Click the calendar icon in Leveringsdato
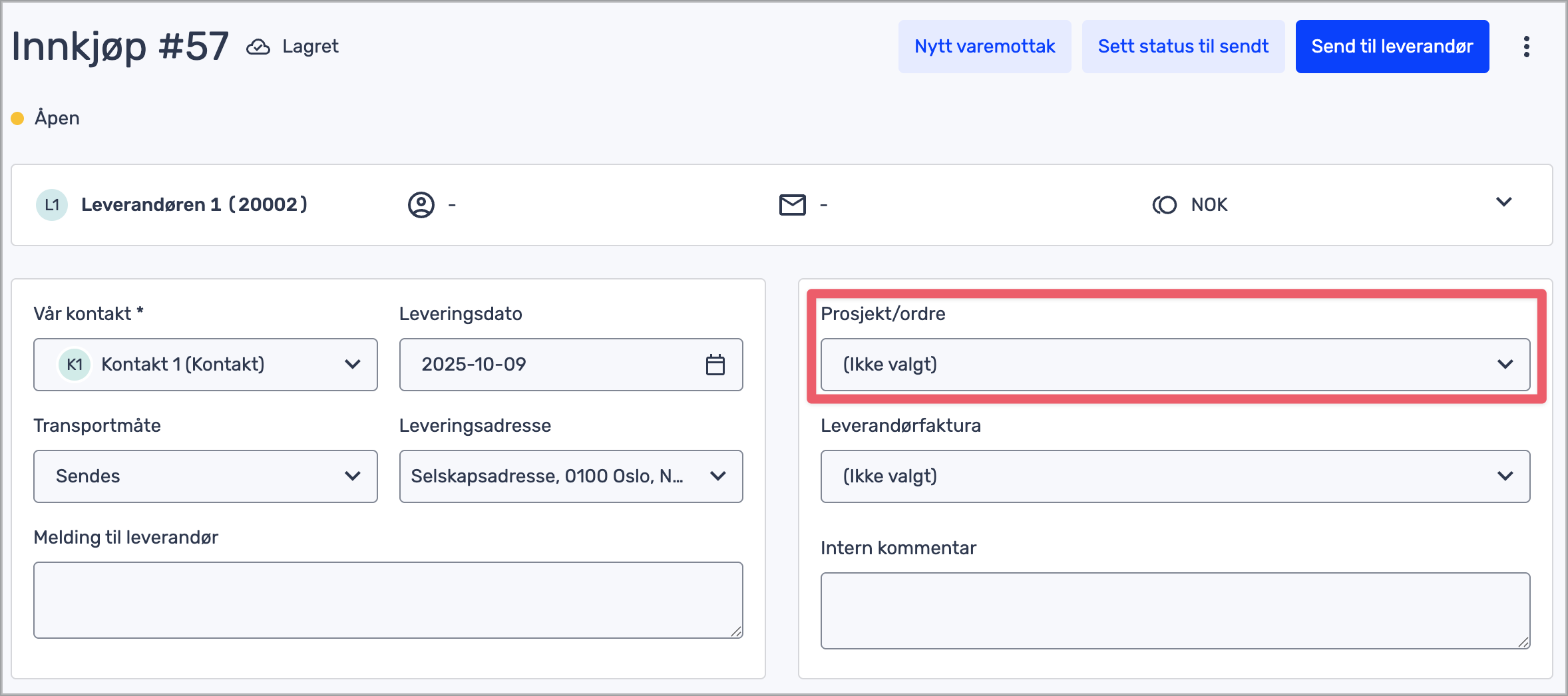The height and width of the screenshot is (696, 1568). 715,365
